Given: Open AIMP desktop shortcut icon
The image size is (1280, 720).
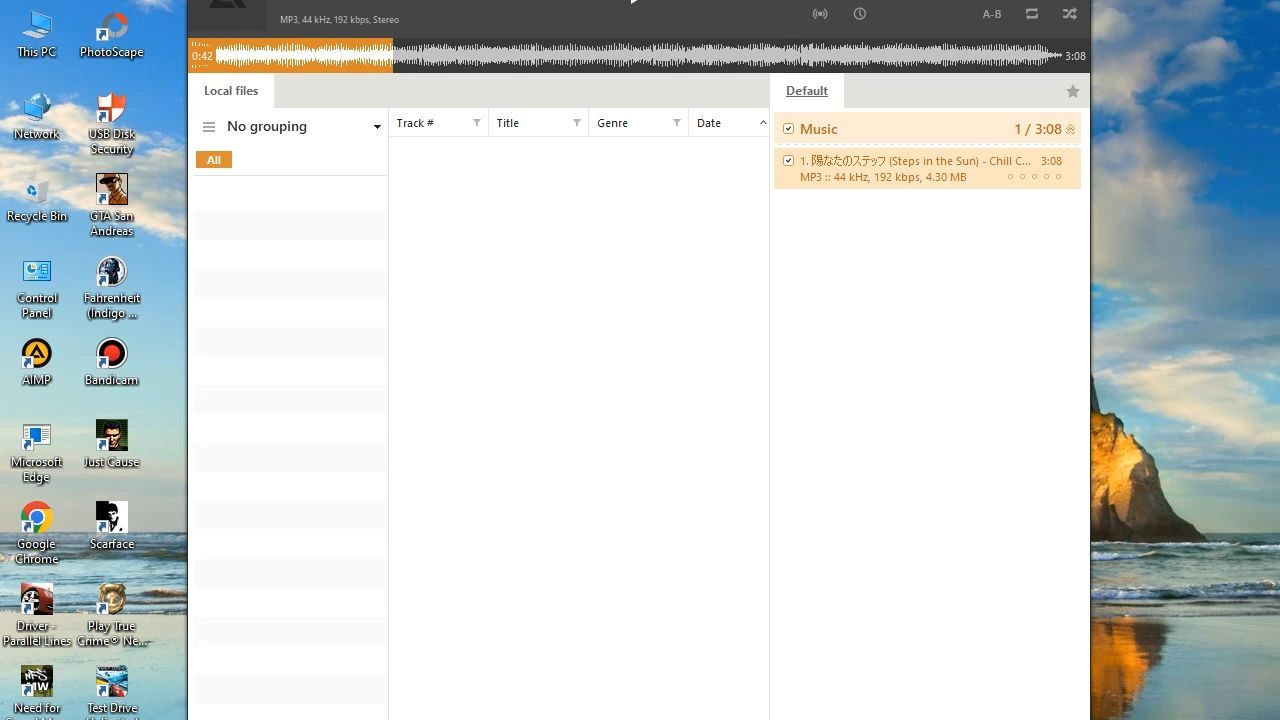Looking at the screenshot, I should 37,355.
